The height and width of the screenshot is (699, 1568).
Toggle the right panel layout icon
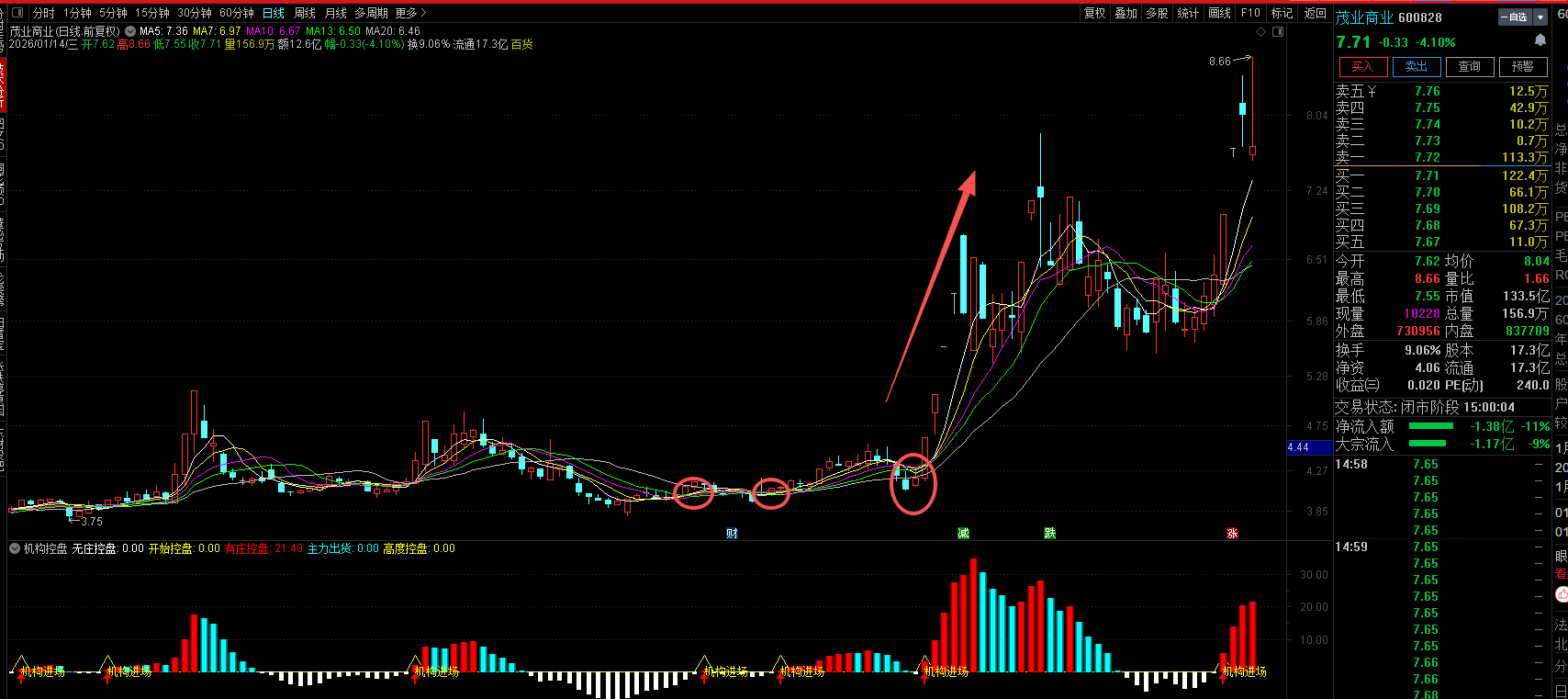[1278, 31]
